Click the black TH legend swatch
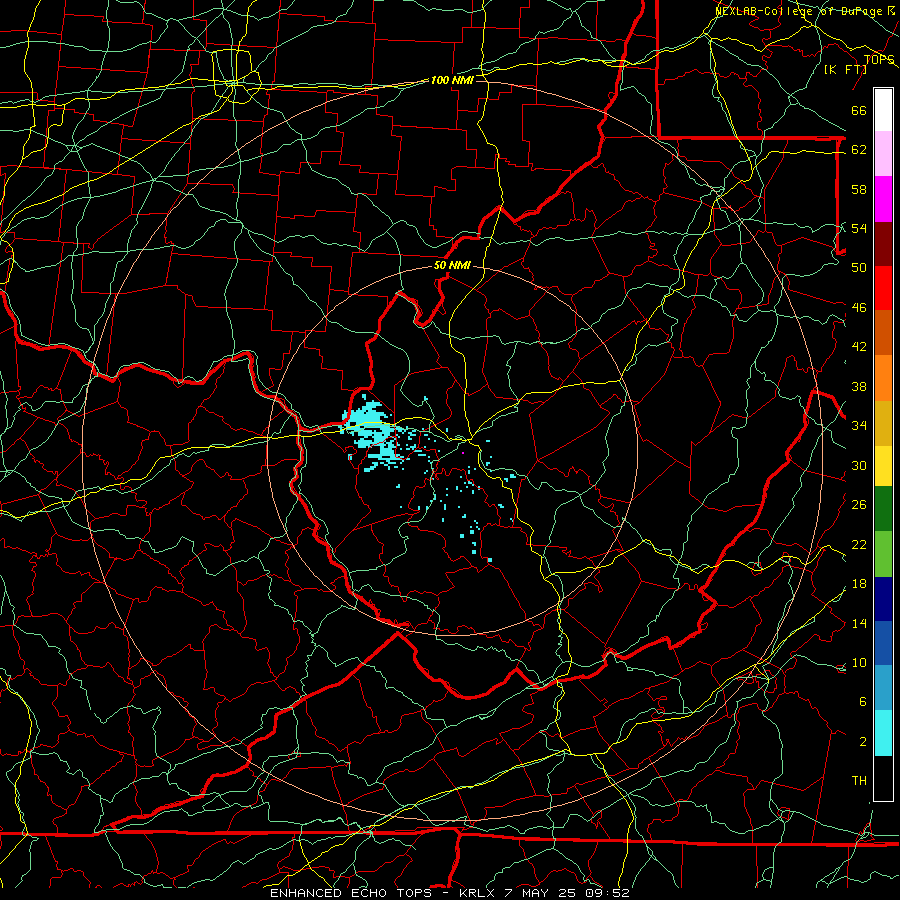 (883, 778)
